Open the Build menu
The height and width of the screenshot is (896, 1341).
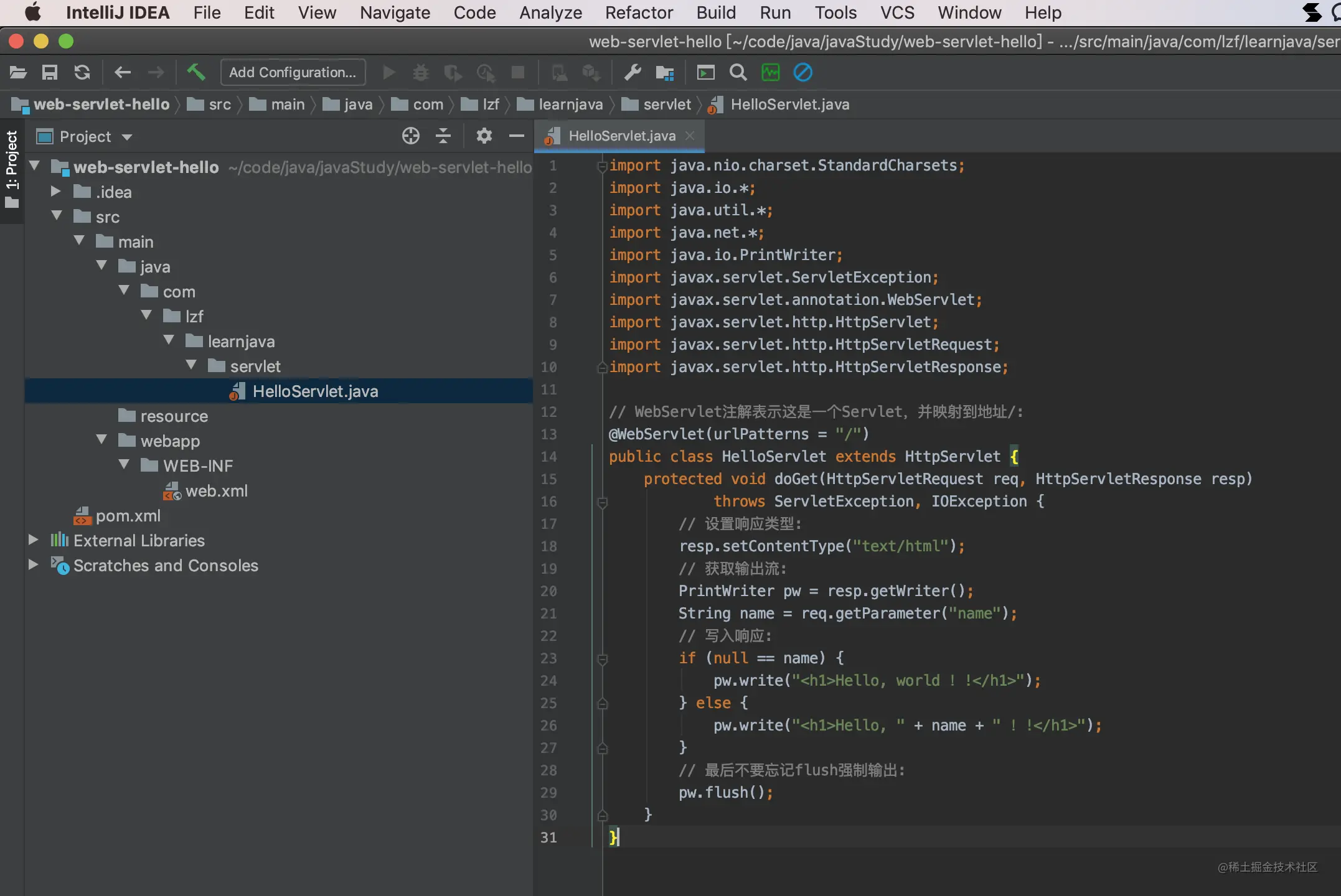[716, 12]
